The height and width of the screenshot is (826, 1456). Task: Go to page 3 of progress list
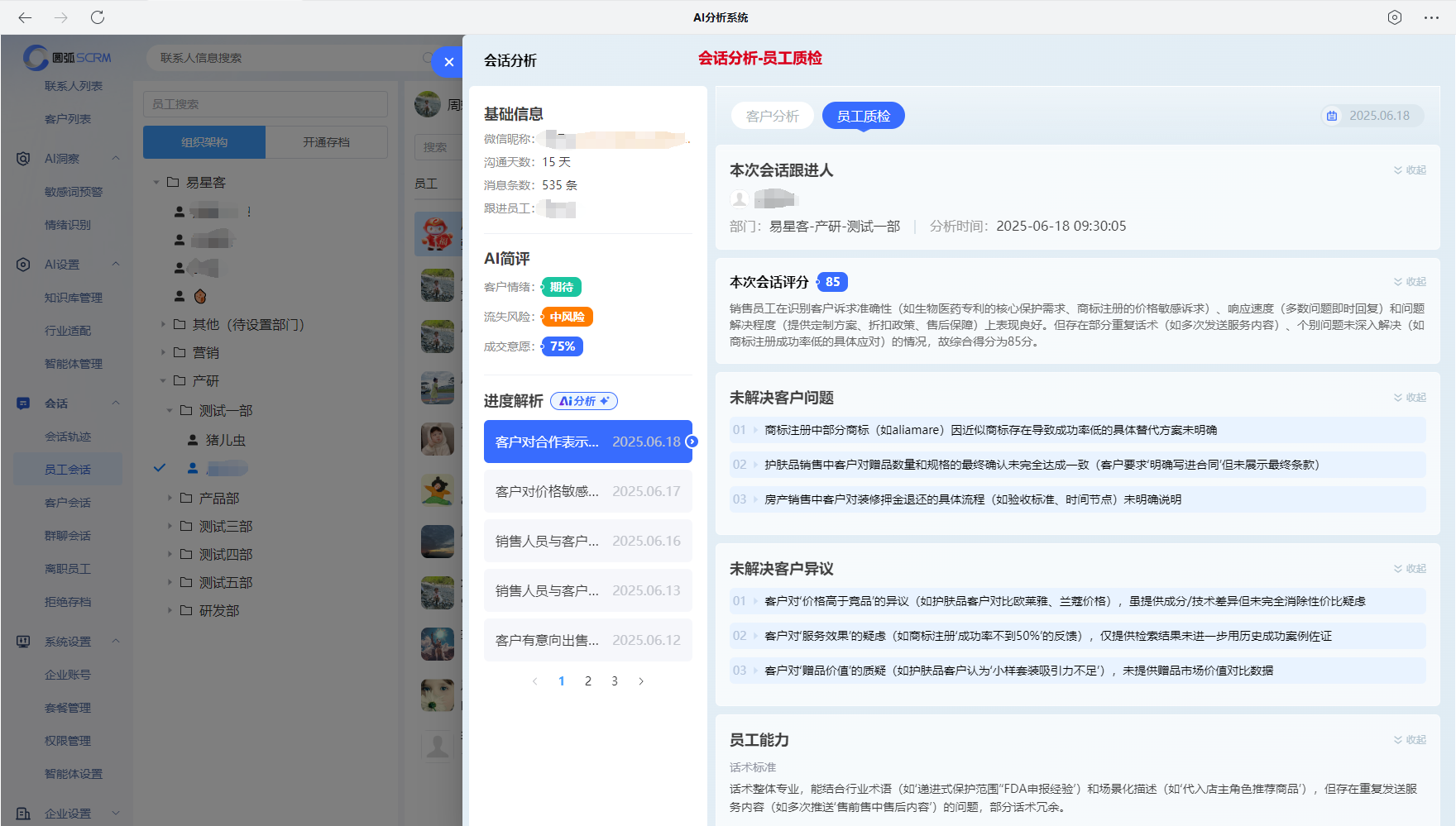point(615,681)
